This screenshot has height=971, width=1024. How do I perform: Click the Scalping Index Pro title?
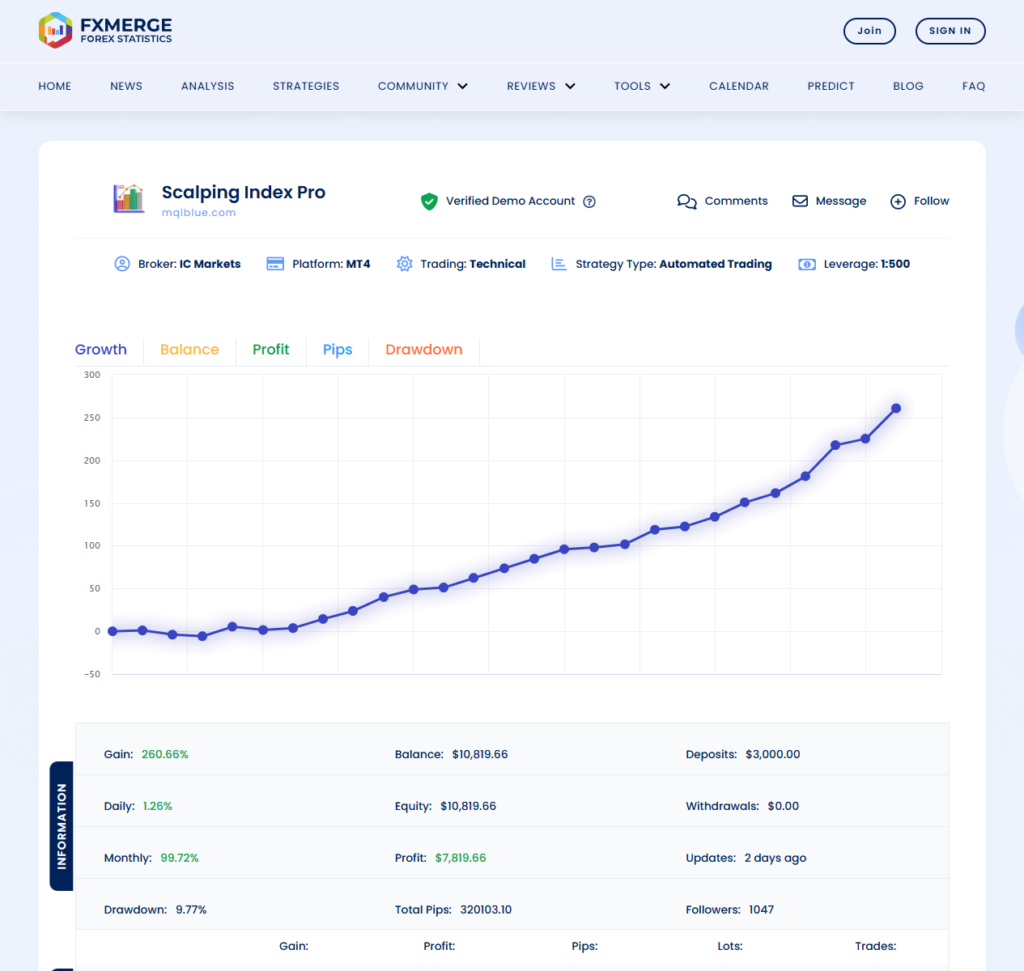tap(244, 193)
